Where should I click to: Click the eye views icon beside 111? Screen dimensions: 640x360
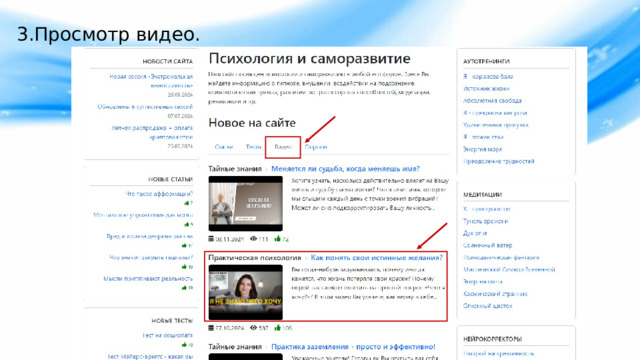point(253,239)
